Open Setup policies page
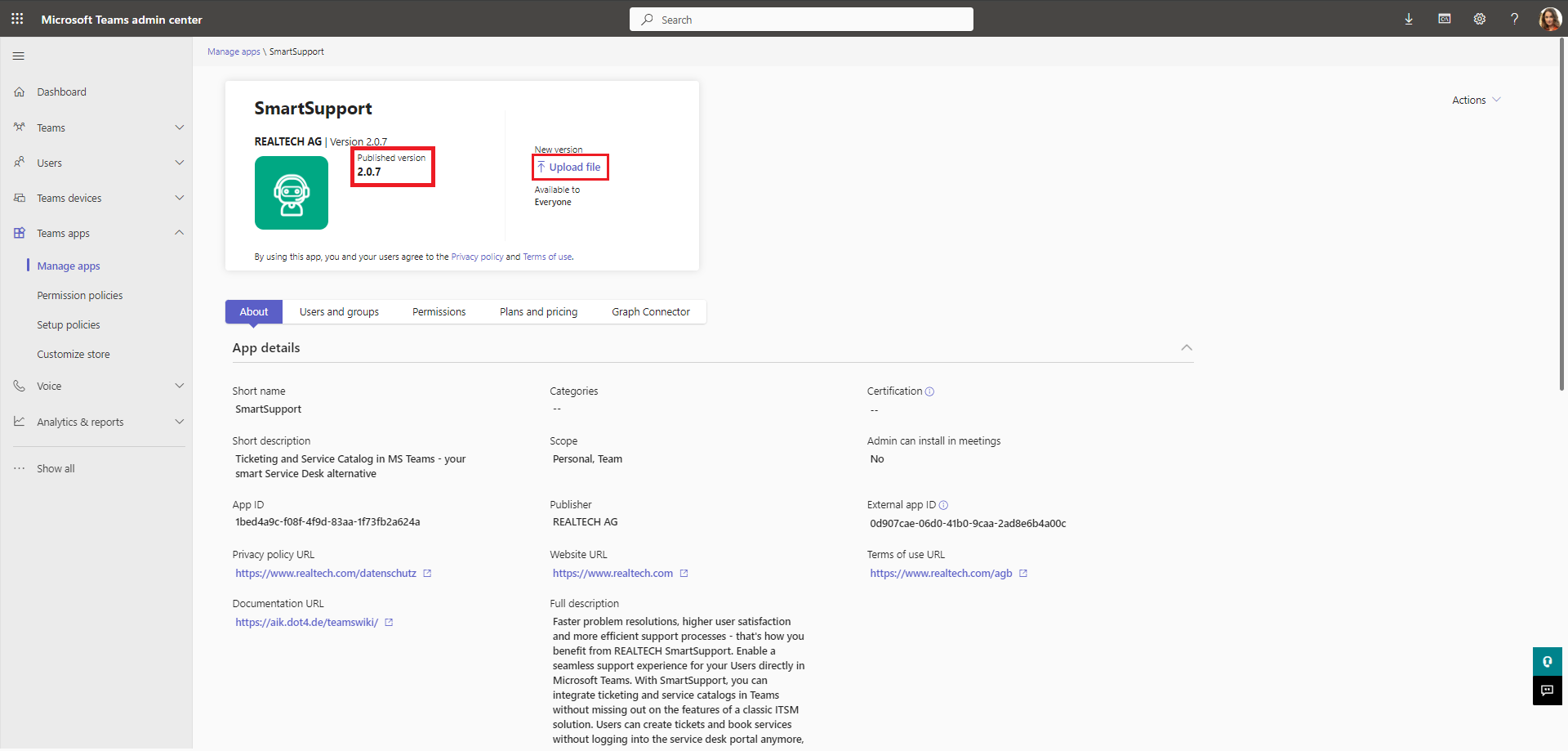This screenshot has width=1568, height=751. point(69,324)
